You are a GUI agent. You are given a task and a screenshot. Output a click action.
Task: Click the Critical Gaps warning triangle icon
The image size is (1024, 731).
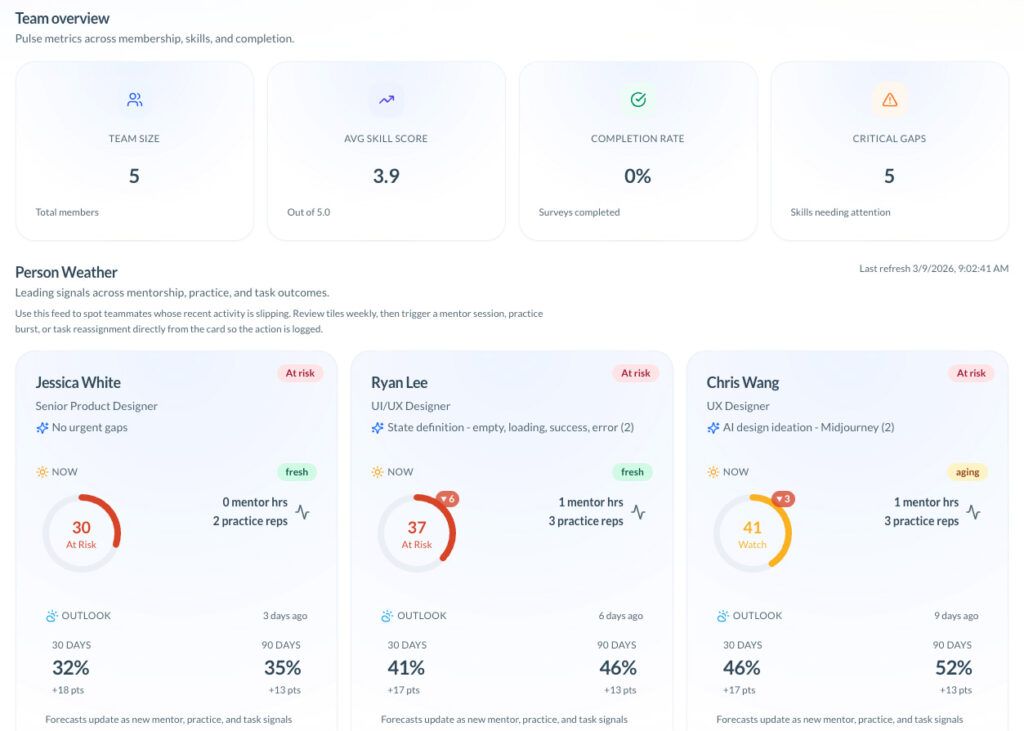(889, 99)
